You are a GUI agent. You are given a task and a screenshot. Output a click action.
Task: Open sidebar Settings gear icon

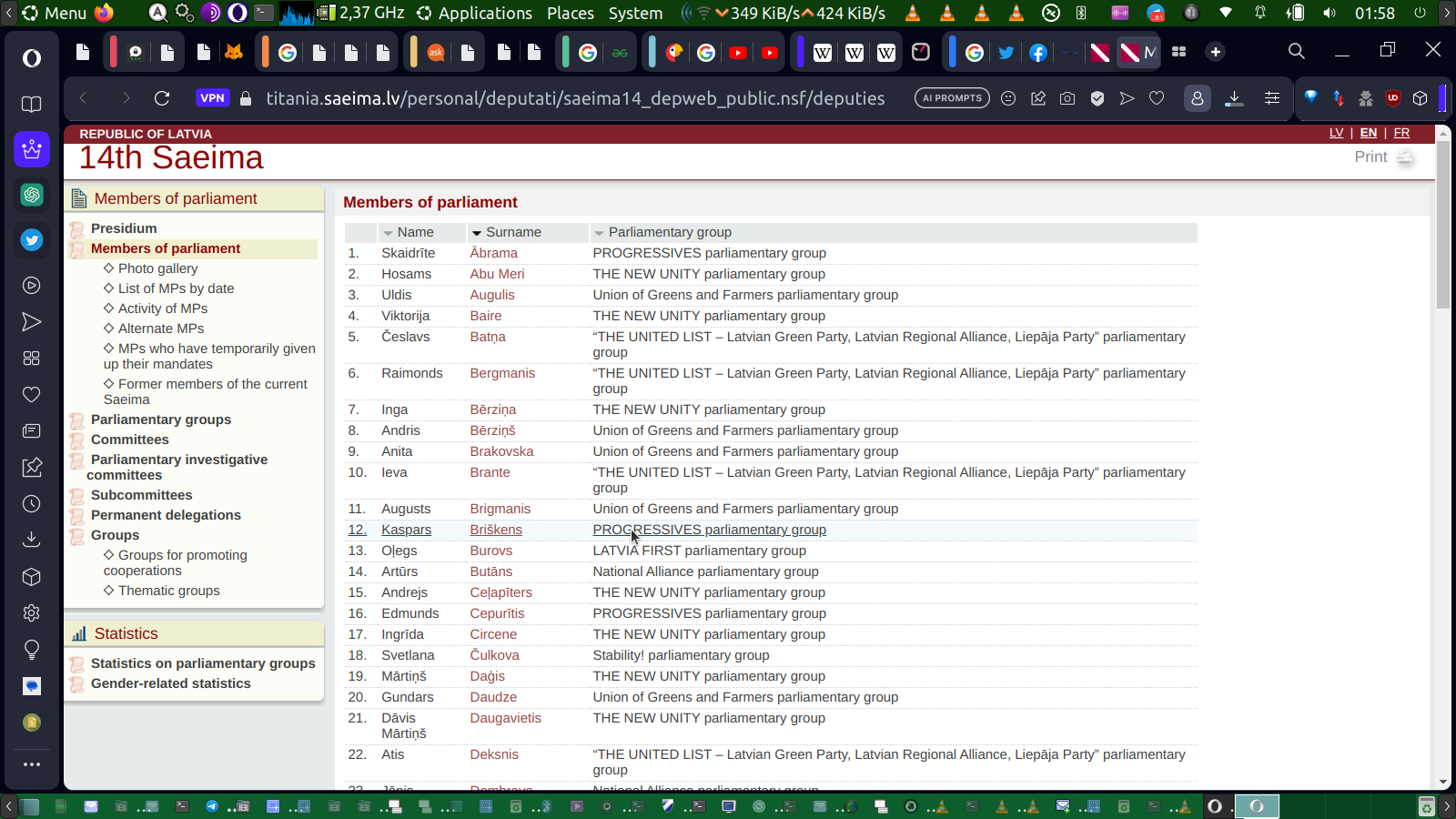[32, 613]
